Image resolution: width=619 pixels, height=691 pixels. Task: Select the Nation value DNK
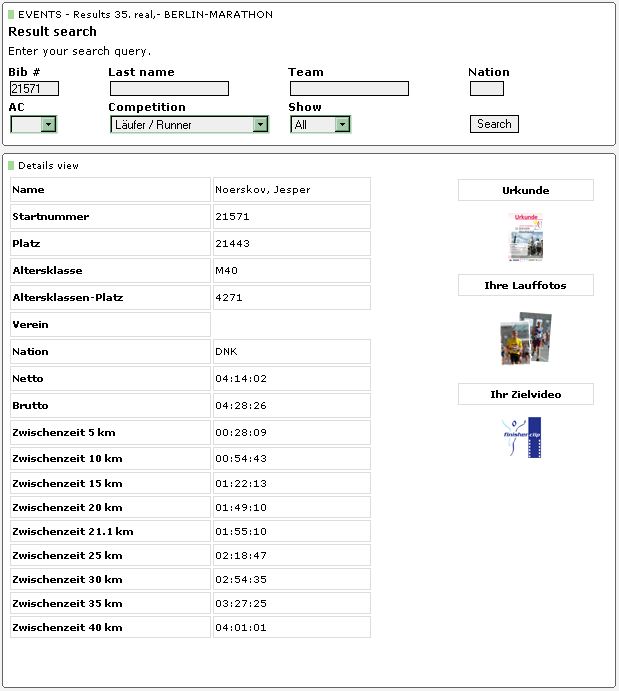click(x=226, y=351)
